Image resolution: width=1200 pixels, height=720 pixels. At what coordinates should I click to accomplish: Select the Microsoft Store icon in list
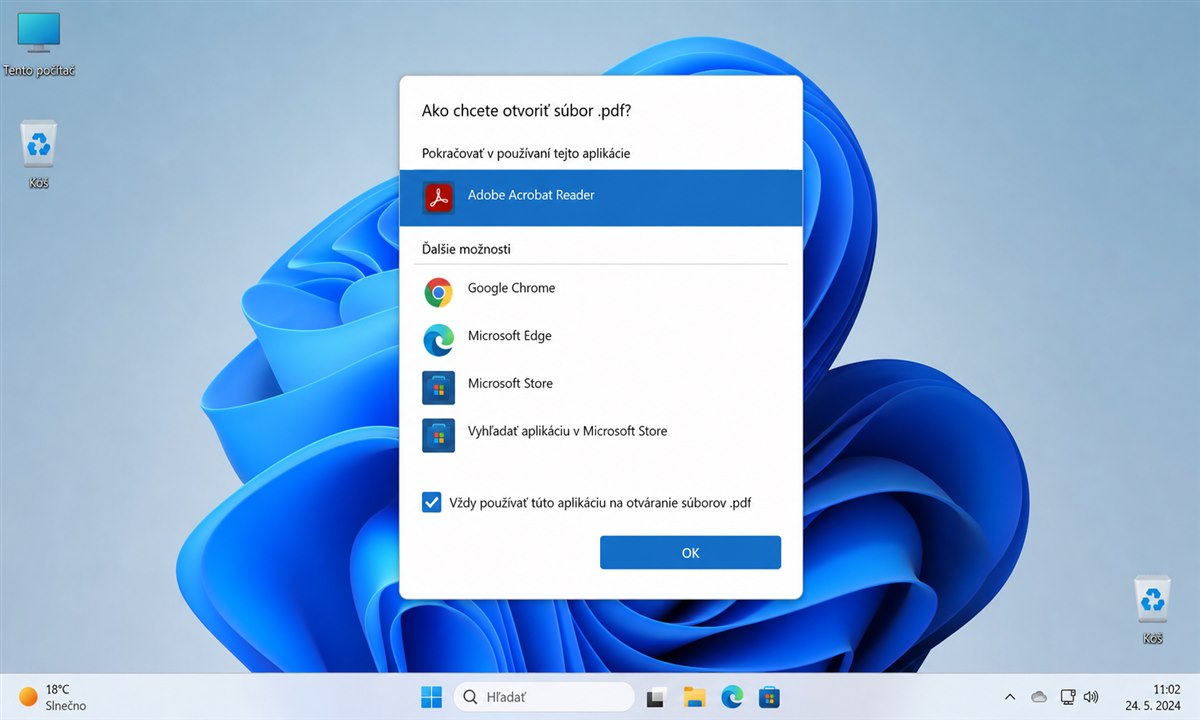pyautogui.click(x=438, y=387)
